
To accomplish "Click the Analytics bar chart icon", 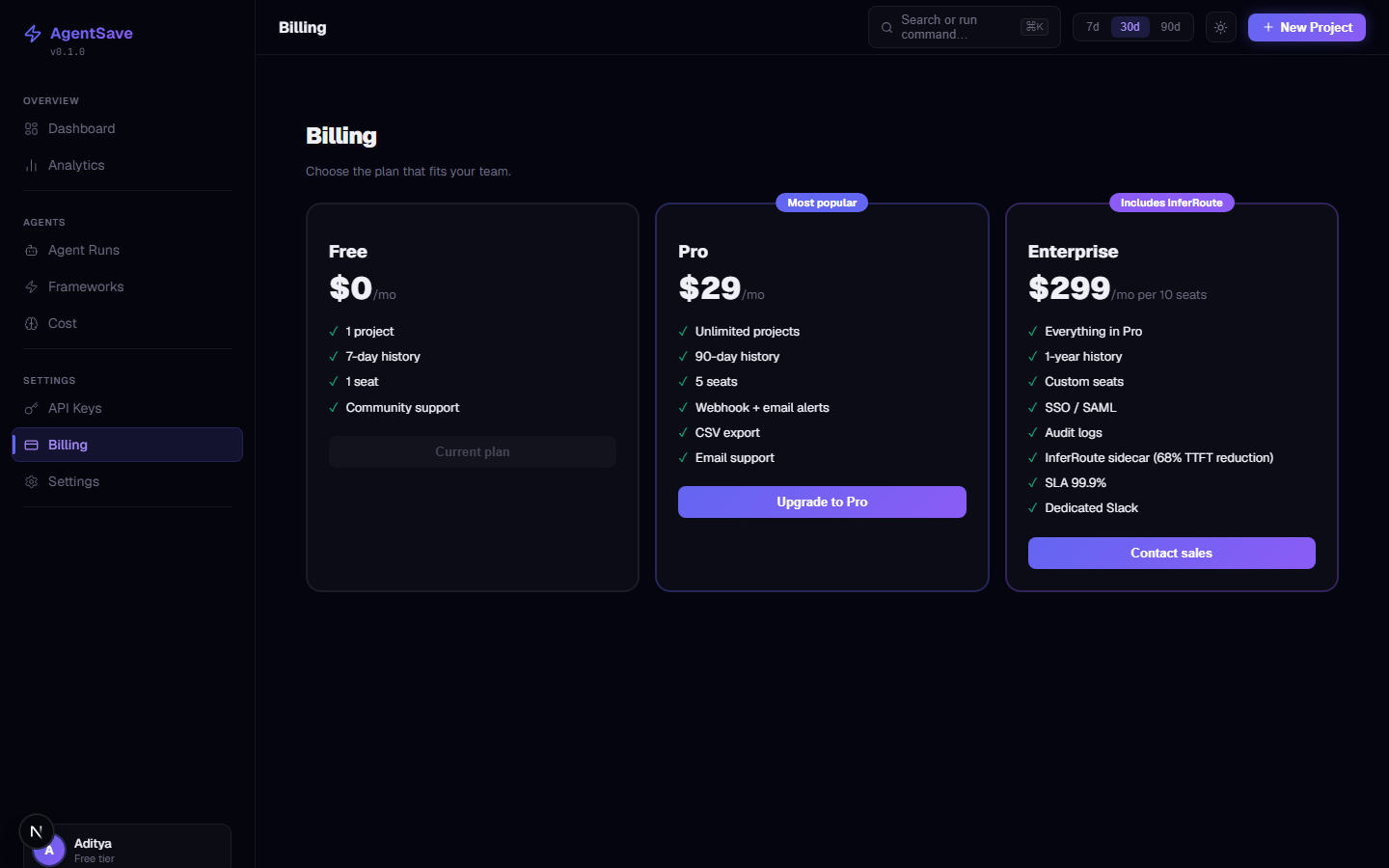I will (31, 165).
